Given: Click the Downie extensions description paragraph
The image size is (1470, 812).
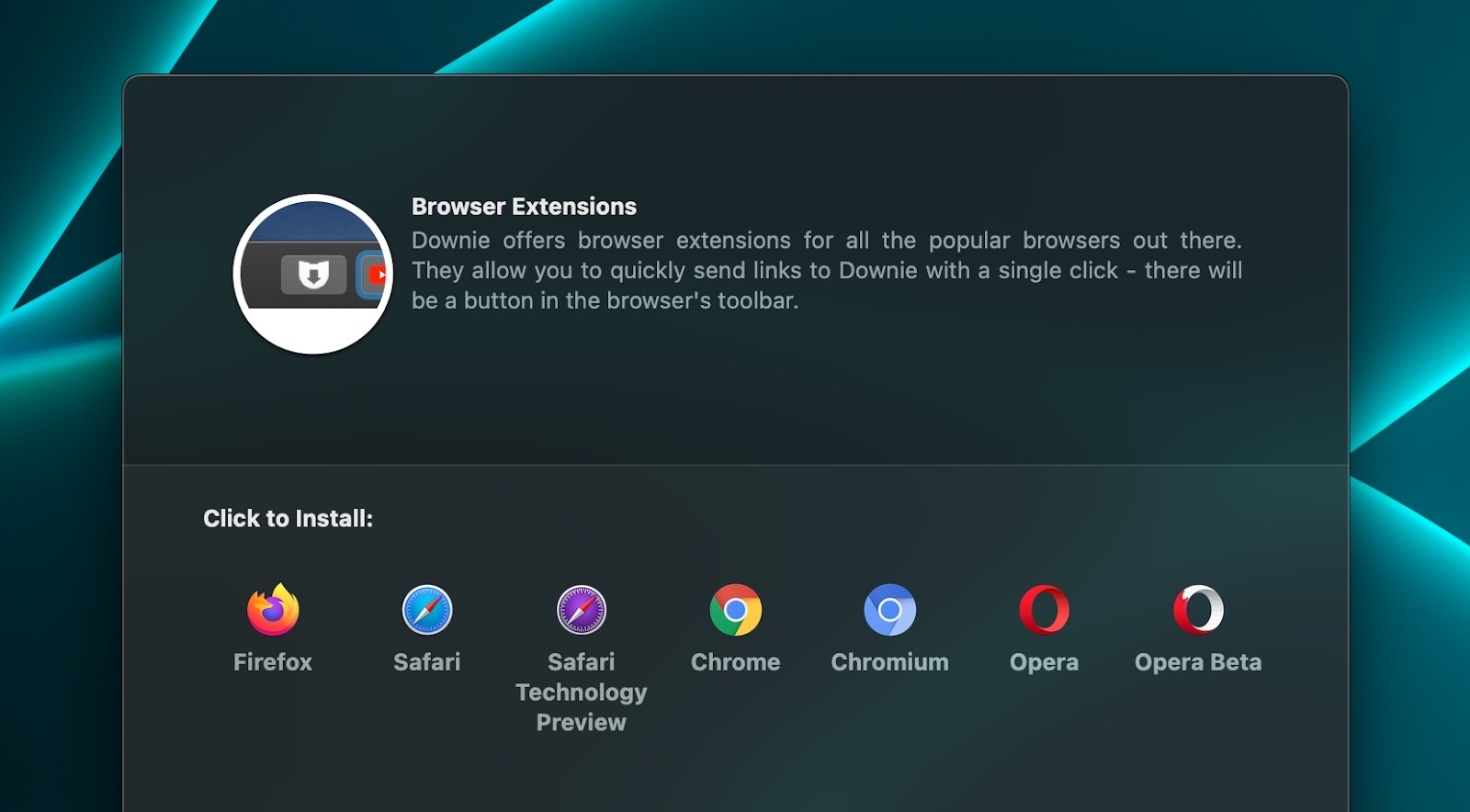Looking at the screenshot, I should [x=827, y=270].
